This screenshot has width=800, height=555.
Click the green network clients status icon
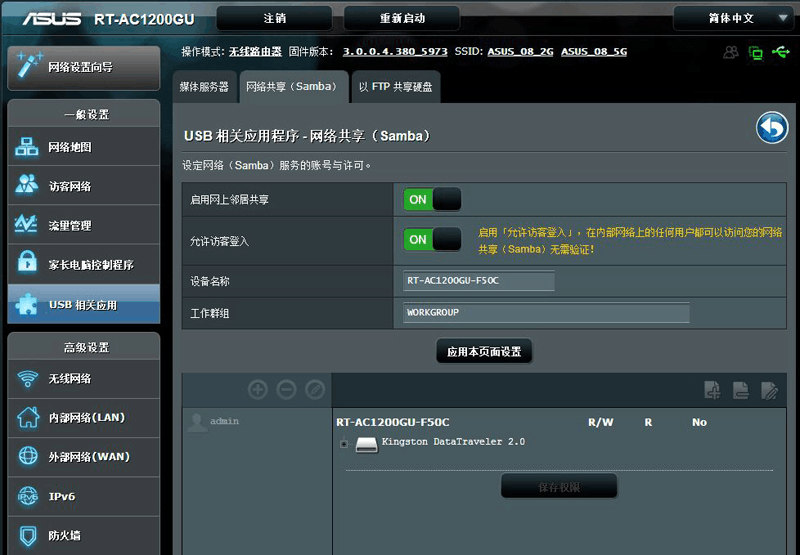(756, 52)
